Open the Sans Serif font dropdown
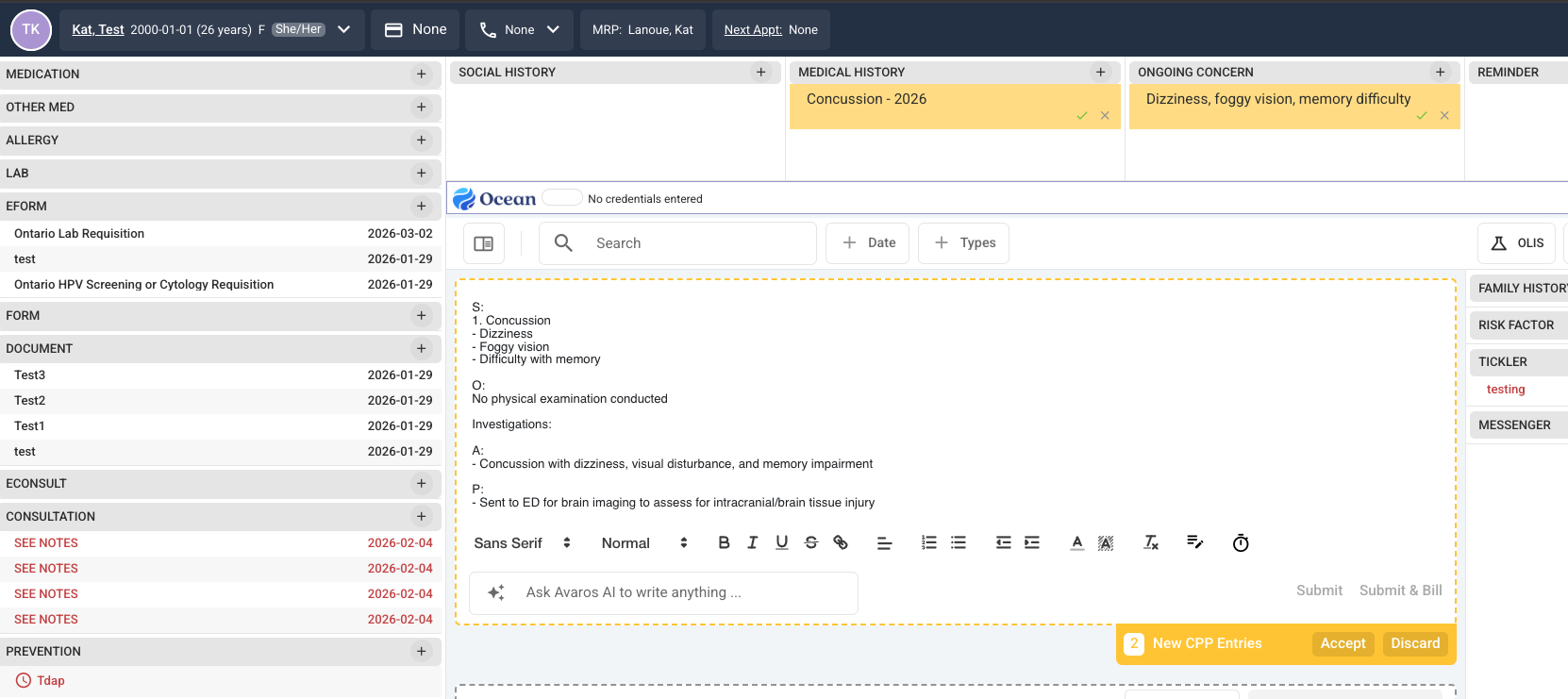Viewport: 1568px width, 699px height. coord(523,543)
